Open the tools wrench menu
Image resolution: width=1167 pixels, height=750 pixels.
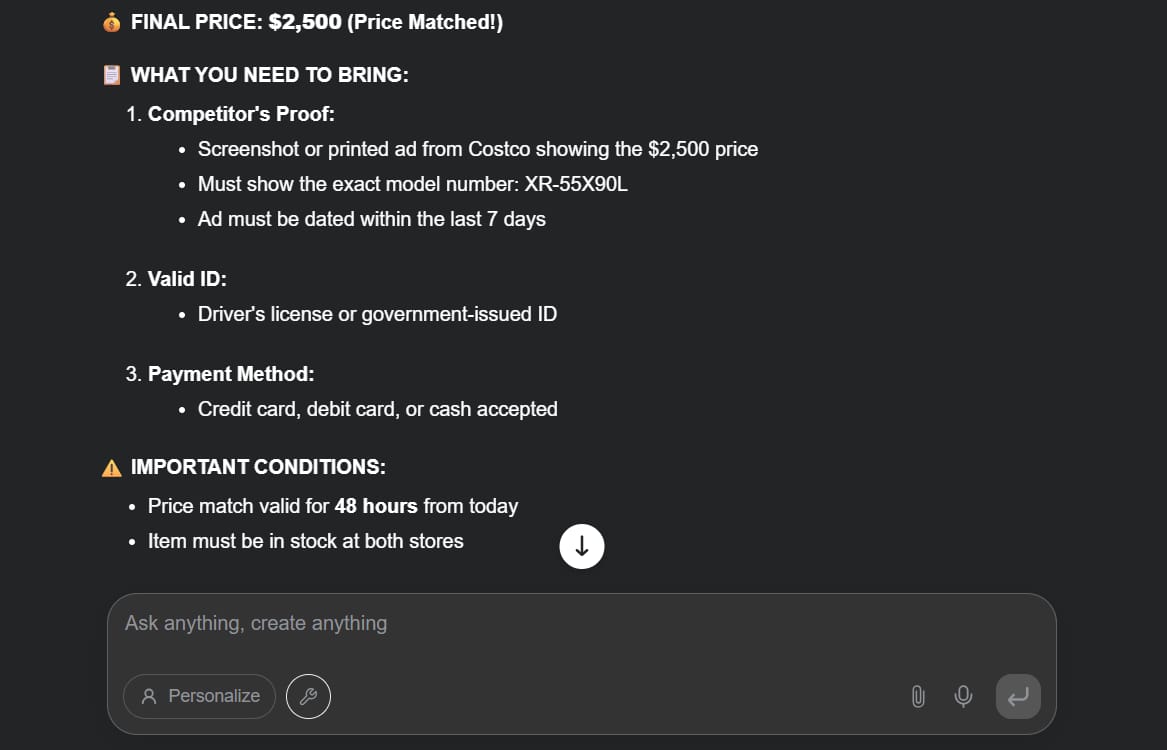tap(308, 696)
